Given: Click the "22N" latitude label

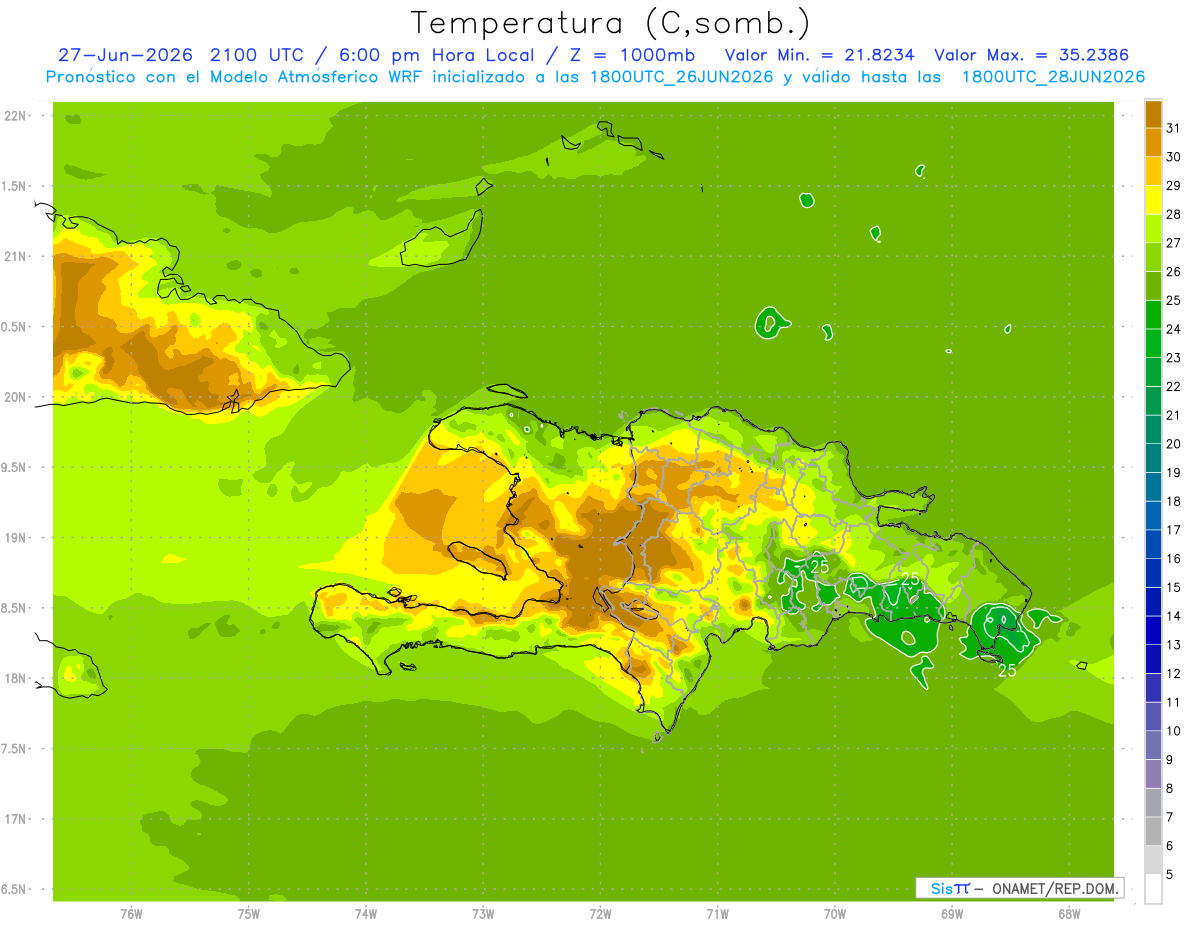Looking at the screenshot, I should [17, 116].
